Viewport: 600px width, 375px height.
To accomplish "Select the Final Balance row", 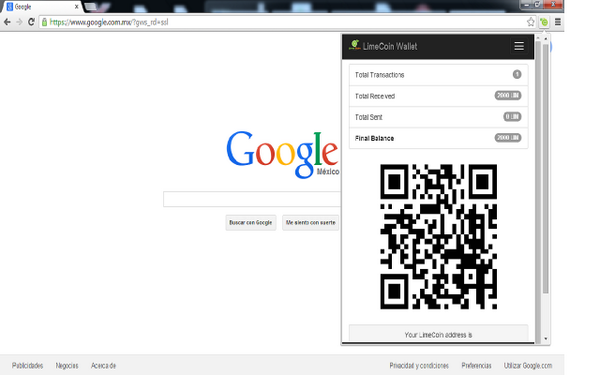I will point(439,138).
